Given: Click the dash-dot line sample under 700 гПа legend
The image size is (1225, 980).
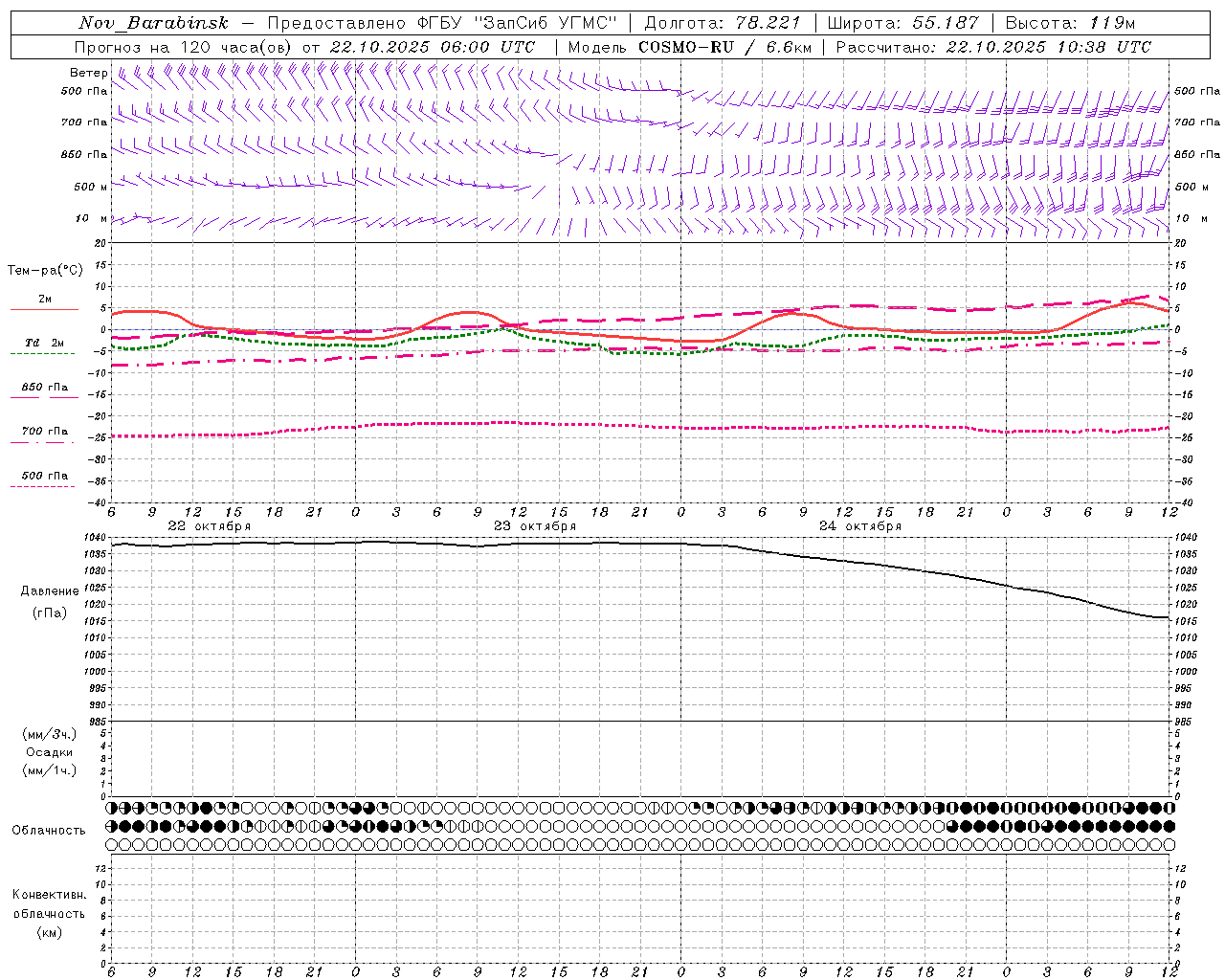Looking at the screenshot, I should pyautogui.click(x=42, y=442).
